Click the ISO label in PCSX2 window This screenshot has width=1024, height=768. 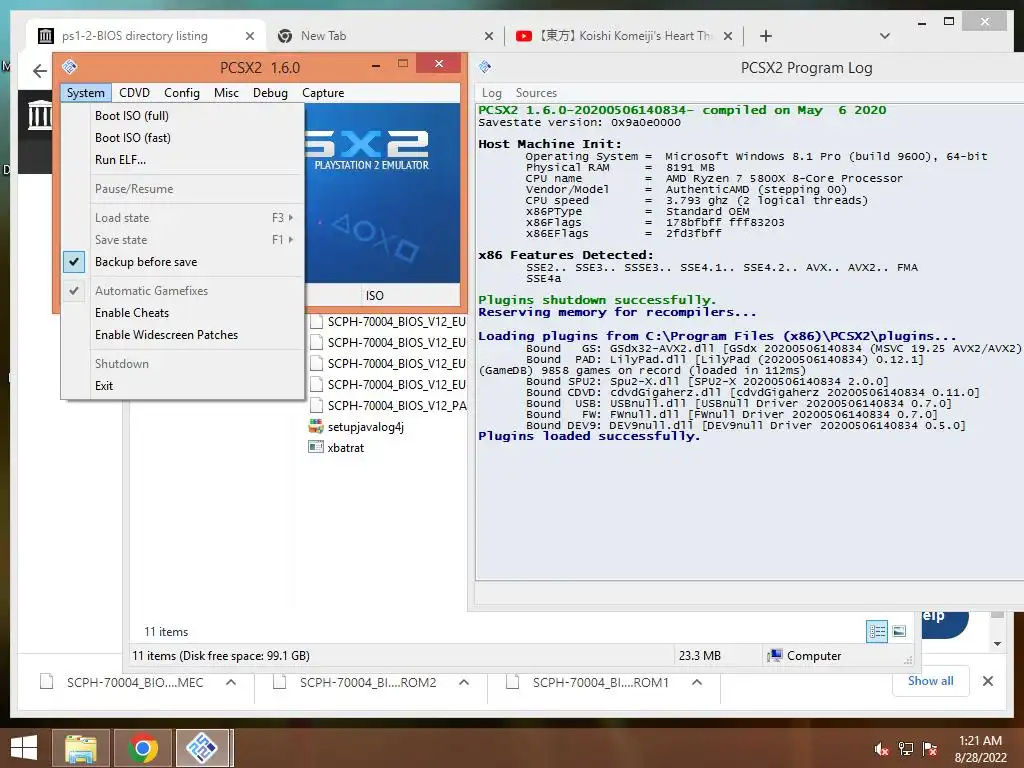click(375, 296)
